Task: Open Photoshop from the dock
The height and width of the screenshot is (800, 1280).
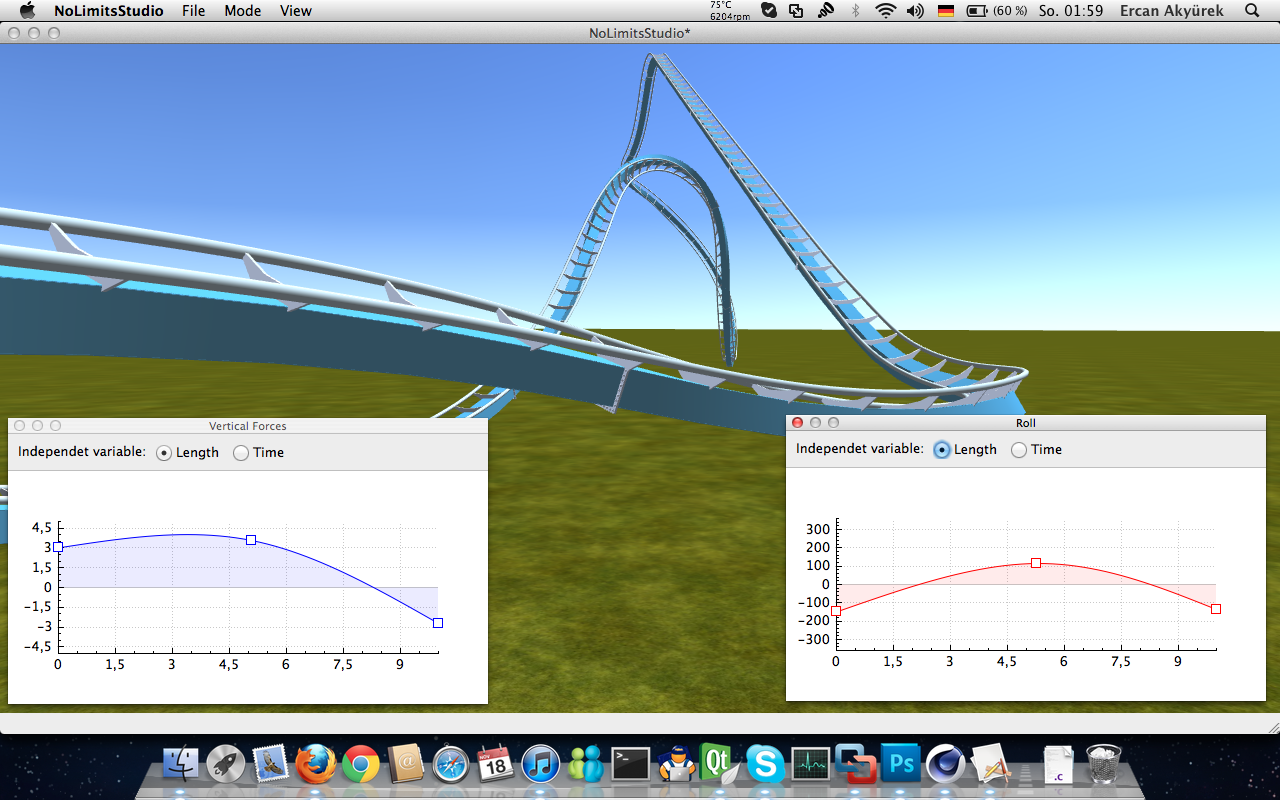Action: tap(902, 765)
